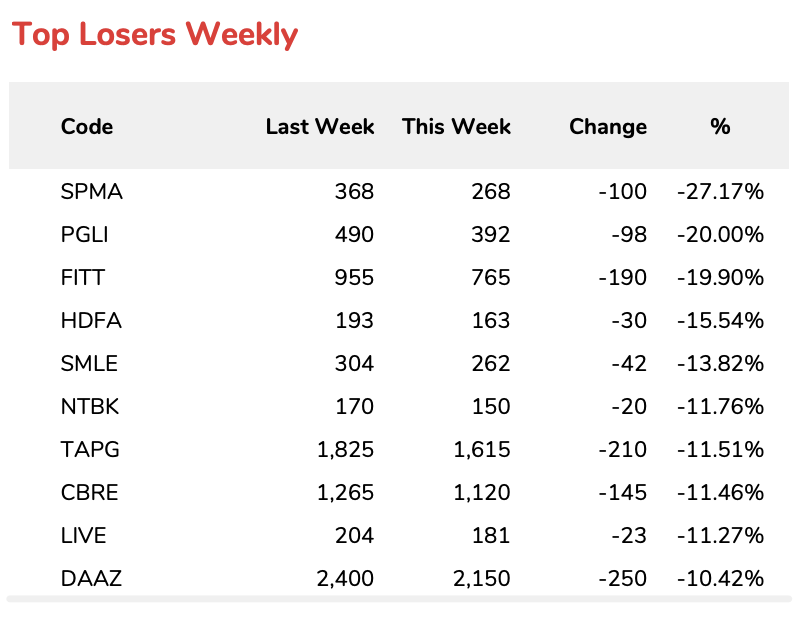Select the 2,150 This Week value
This screenshot has height=622, width=804.
click(481, 579)
